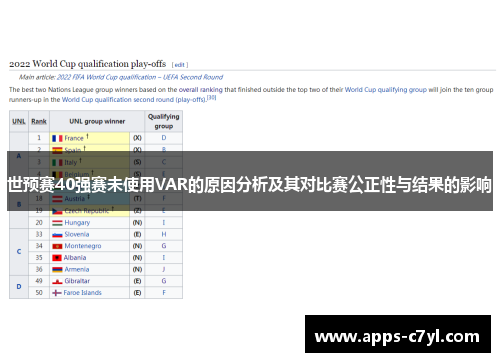Select rank 33 cell for Slovenia
The width and height of the screenshot is (500, 362).
click(x=39, y=234)
